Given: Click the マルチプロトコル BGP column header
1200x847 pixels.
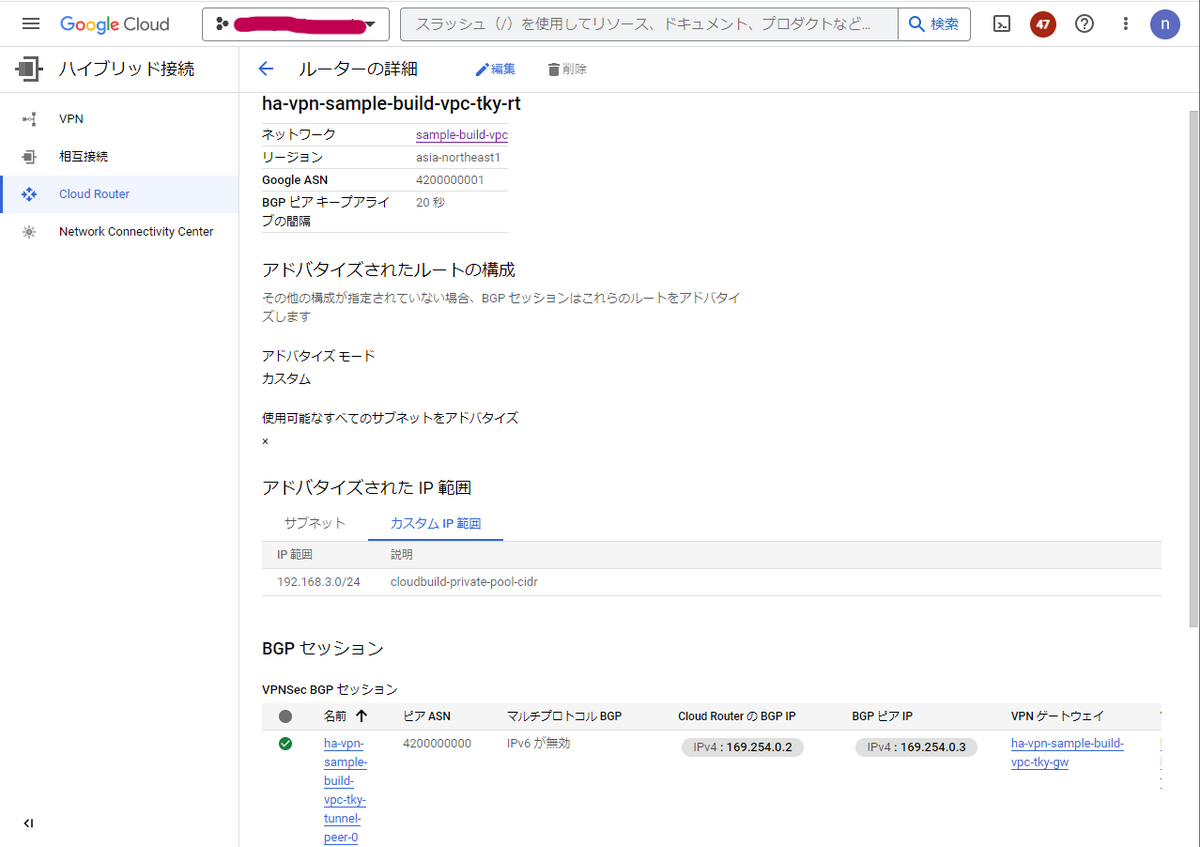Looking at the screenshot, I should point(564,716).
